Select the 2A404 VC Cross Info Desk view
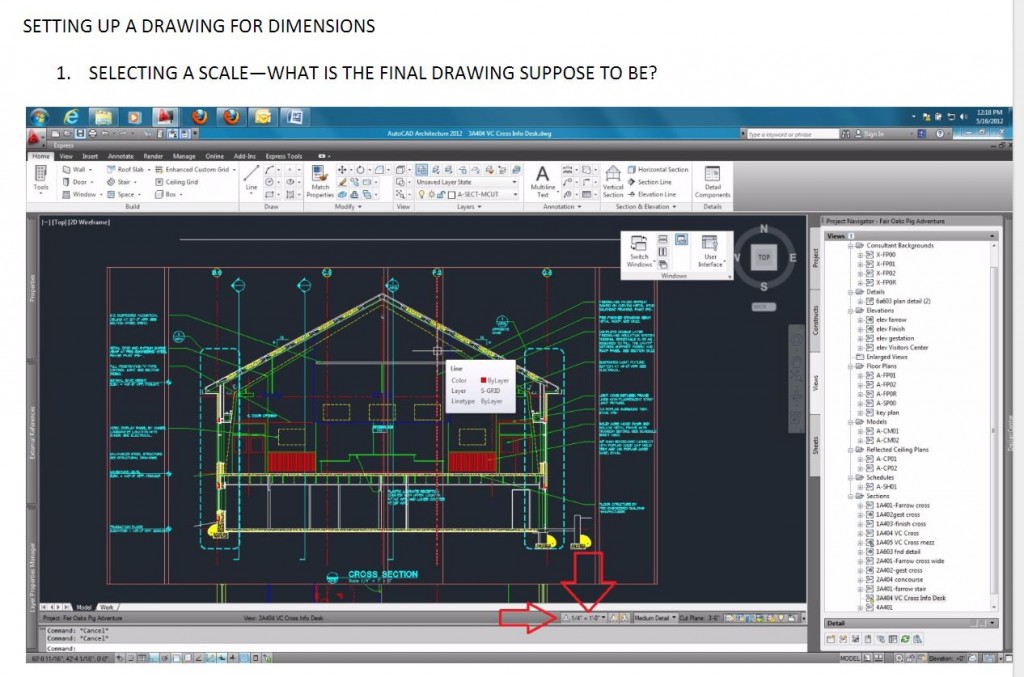The width and height of the screenshot is (1024, 677). [910, 598]
